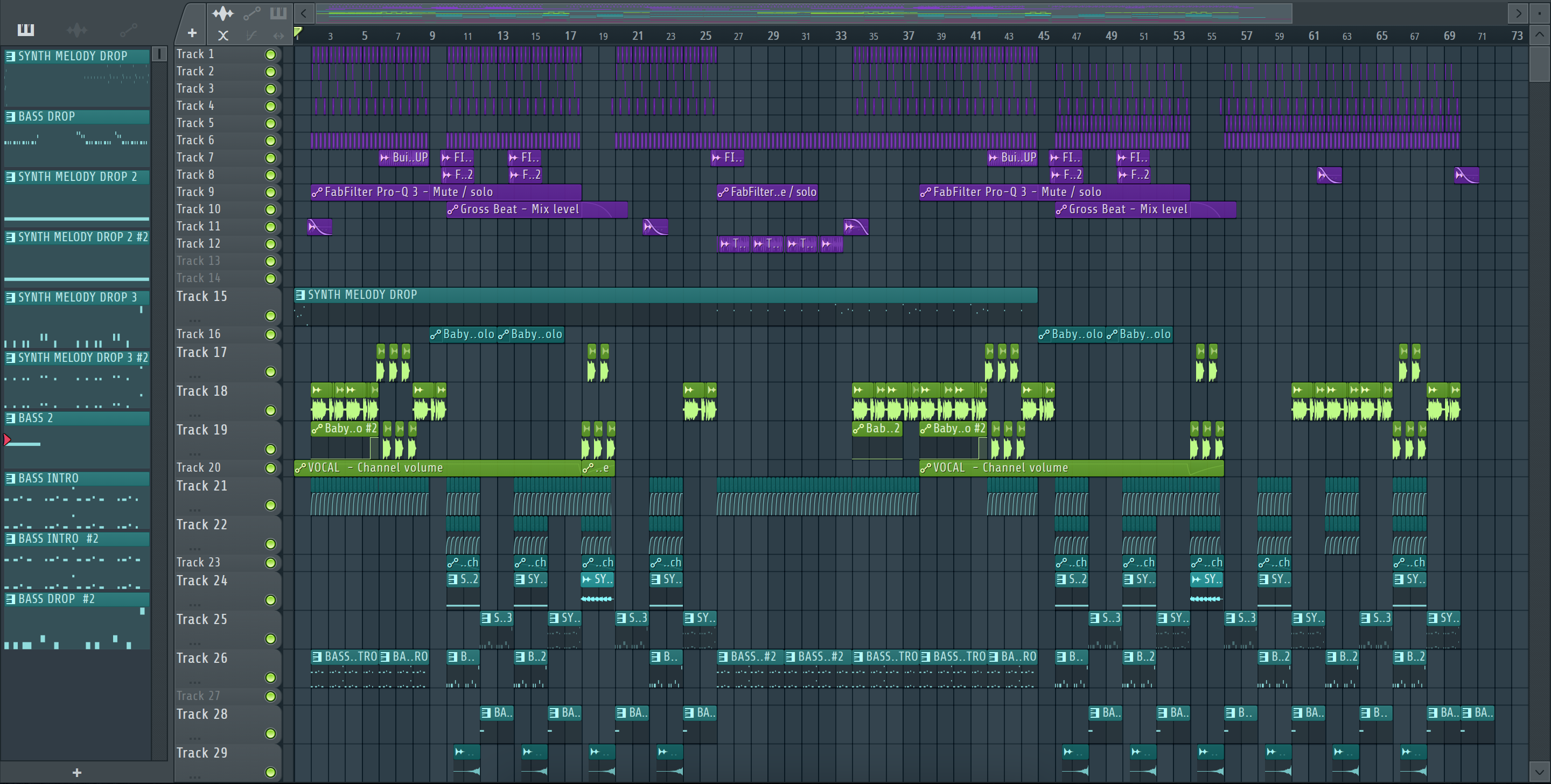The width and height of the screenshot is (1551, 784).
Task: Click the pattern icon of SYNTH MELODY DROP in picker
Action: [10, 56]
